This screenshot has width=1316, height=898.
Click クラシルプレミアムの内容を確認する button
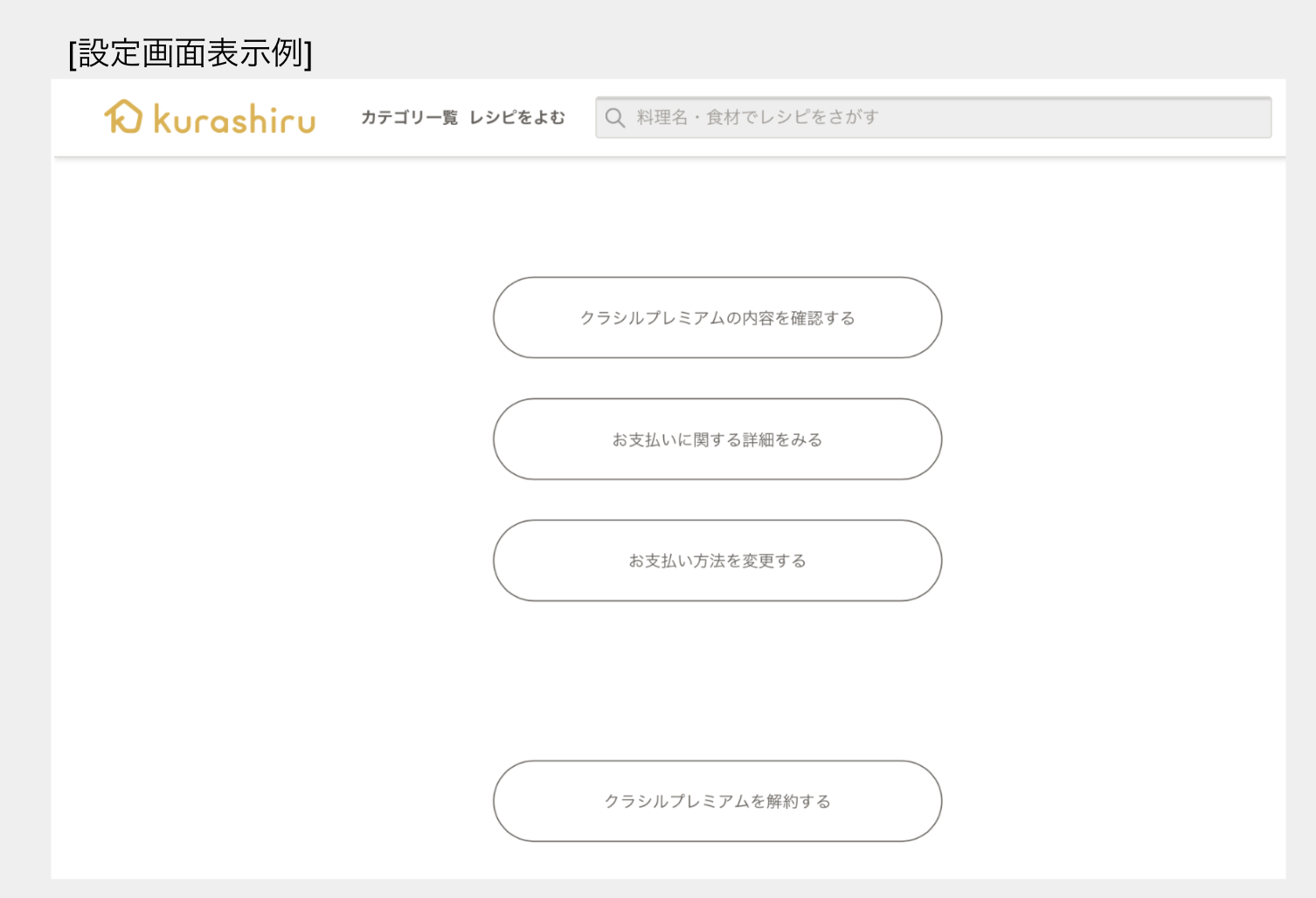pyautogui.click(x=717, y=318)
